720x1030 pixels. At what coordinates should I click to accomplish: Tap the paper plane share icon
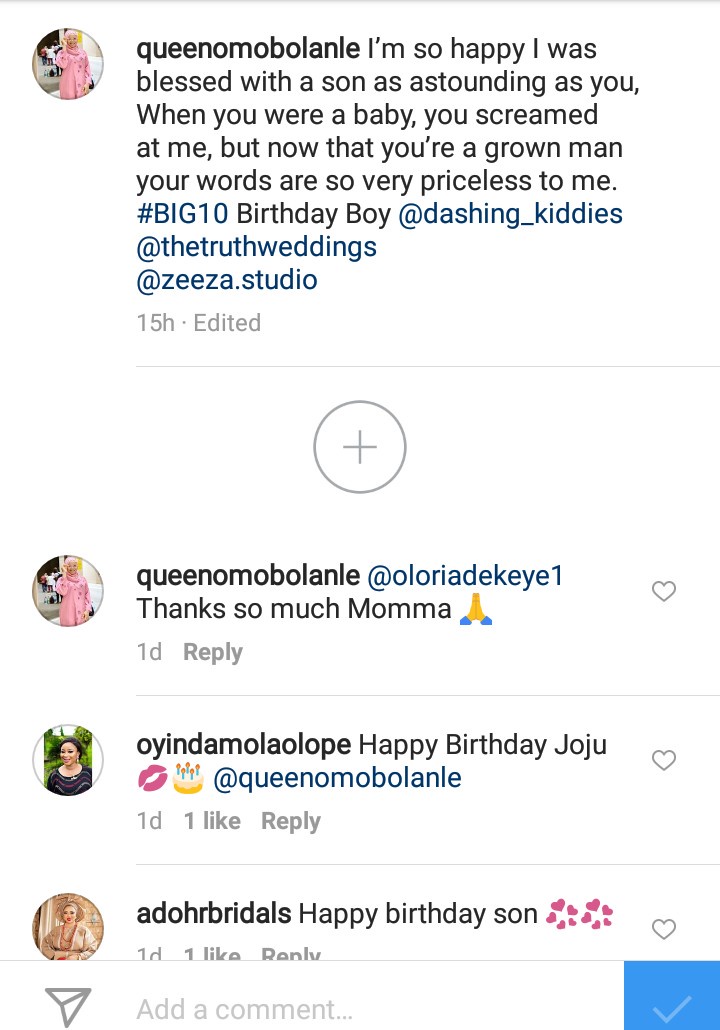[68, 1006]
